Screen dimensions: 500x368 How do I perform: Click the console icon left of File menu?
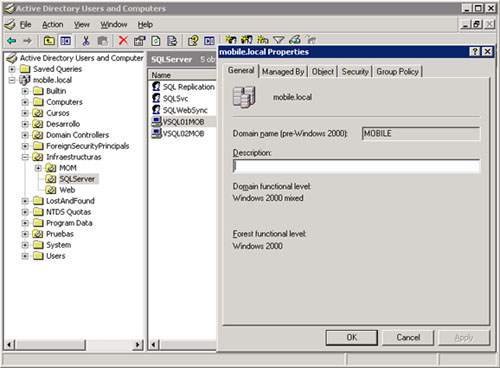(10, 25)
